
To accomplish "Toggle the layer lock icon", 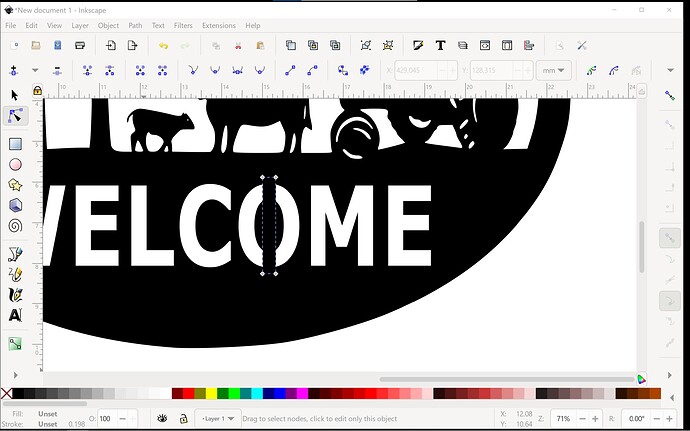I will pyautogui.click(x=184, y=418).
